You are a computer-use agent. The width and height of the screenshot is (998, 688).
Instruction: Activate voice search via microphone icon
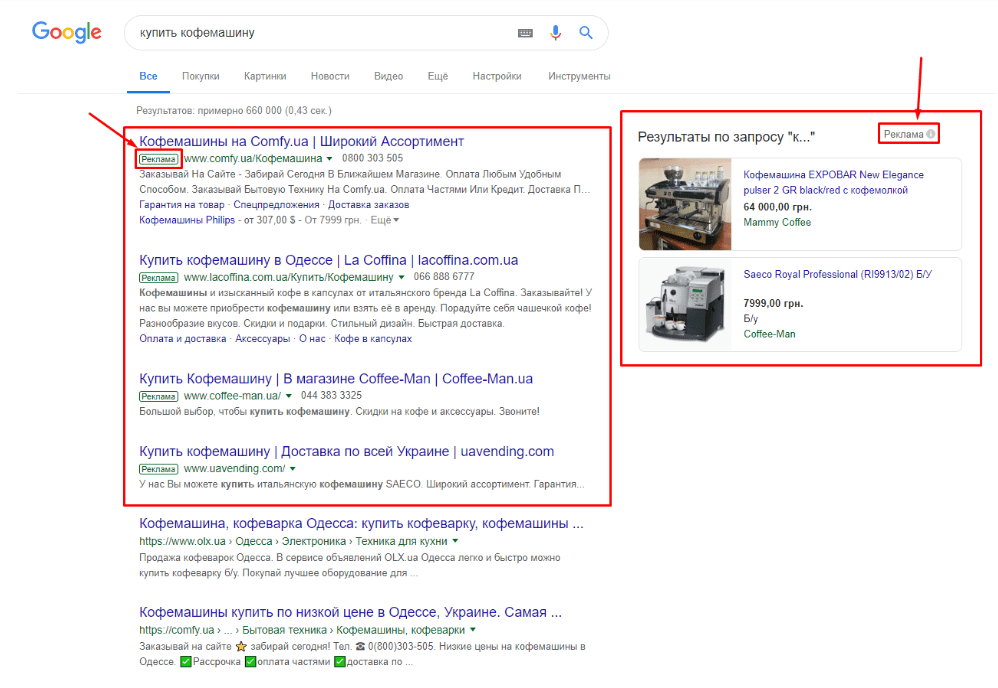556,32
